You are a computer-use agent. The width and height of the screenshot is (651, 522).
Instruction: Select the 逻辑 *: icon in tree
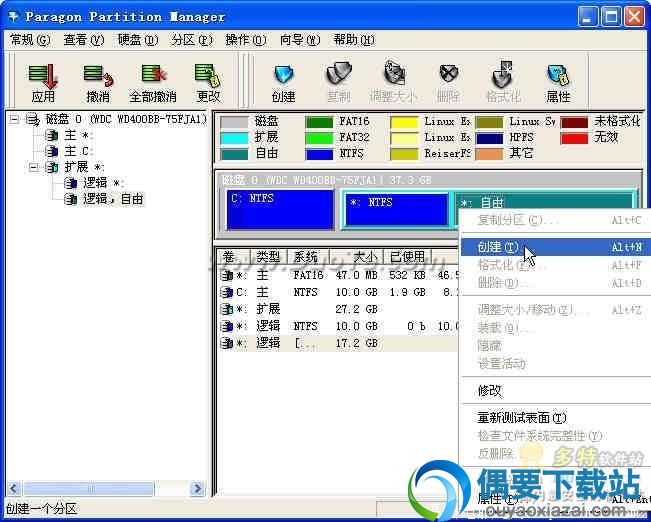tap(71, 183)
